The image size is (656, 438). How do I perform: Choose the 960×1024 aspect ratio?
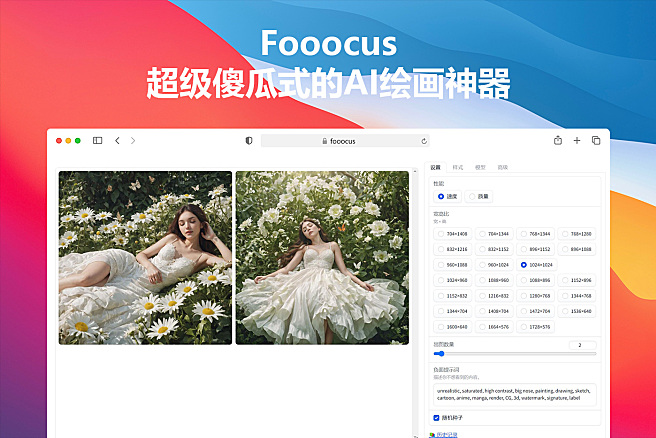(494, 265)
